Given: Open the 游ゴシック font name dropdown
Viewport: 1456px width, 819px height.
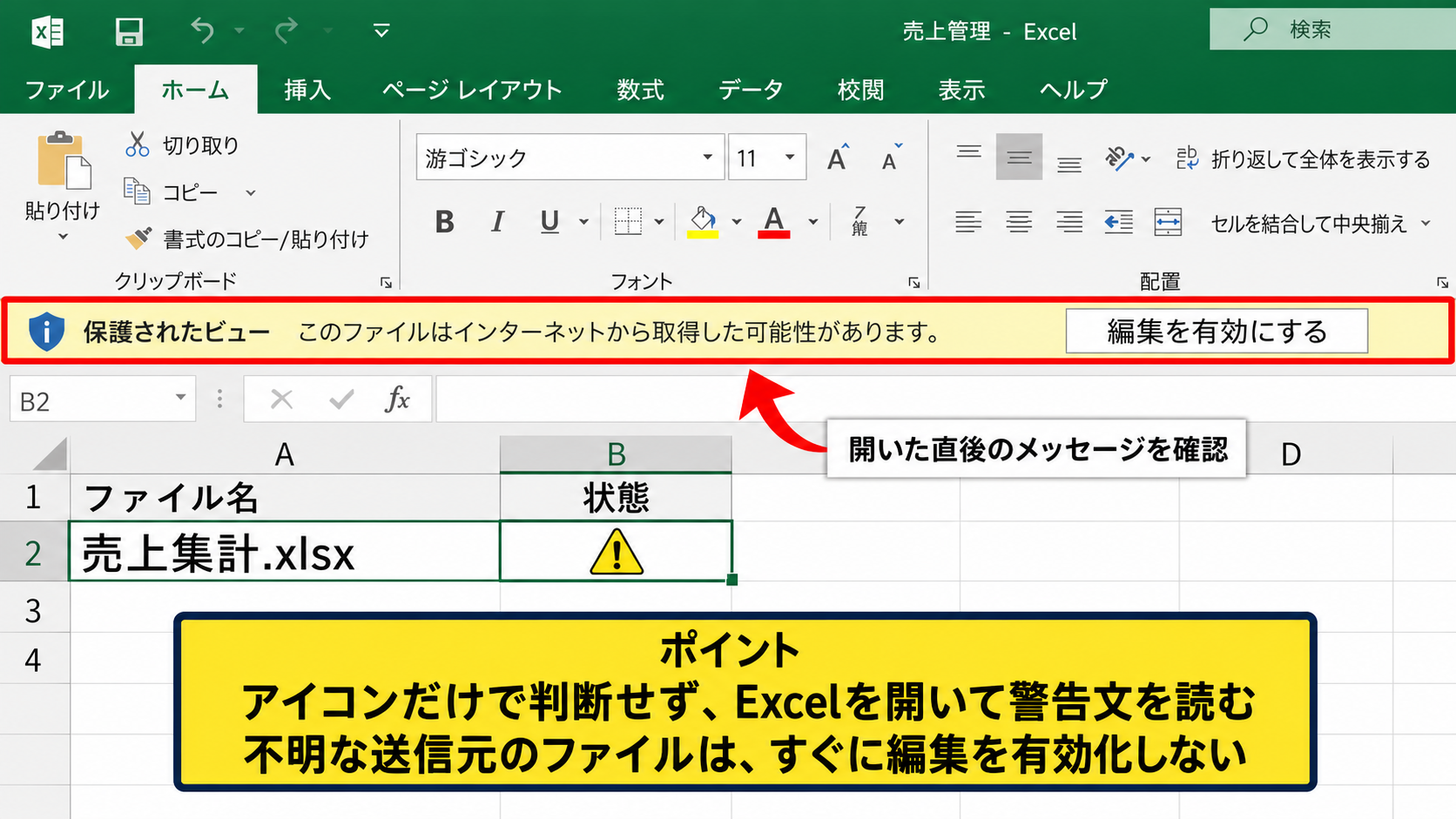Looking at the screenshot, I should [708, 158].
